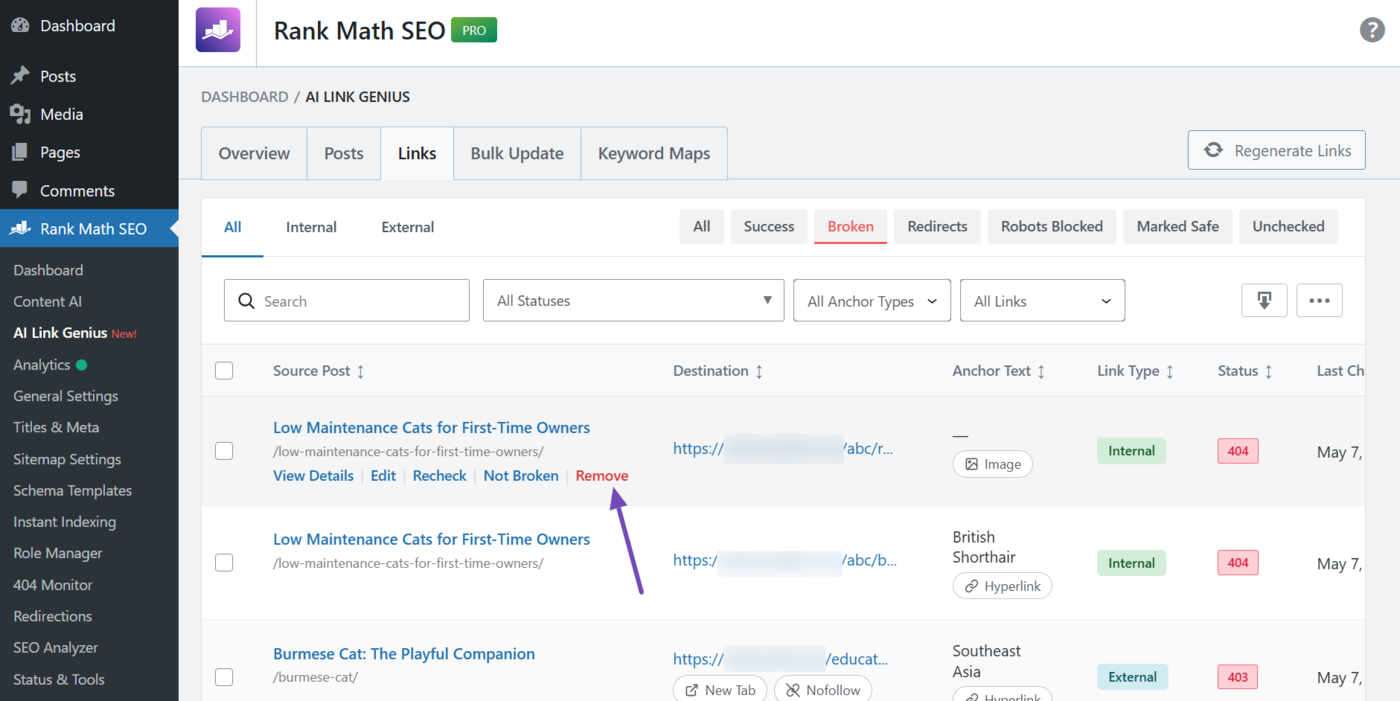Viewport: 1400px width, 701px height.
Task: Click the Hyperlink badge for British Shorthair
Action: pyautogui.click(x=1002, y=586)
